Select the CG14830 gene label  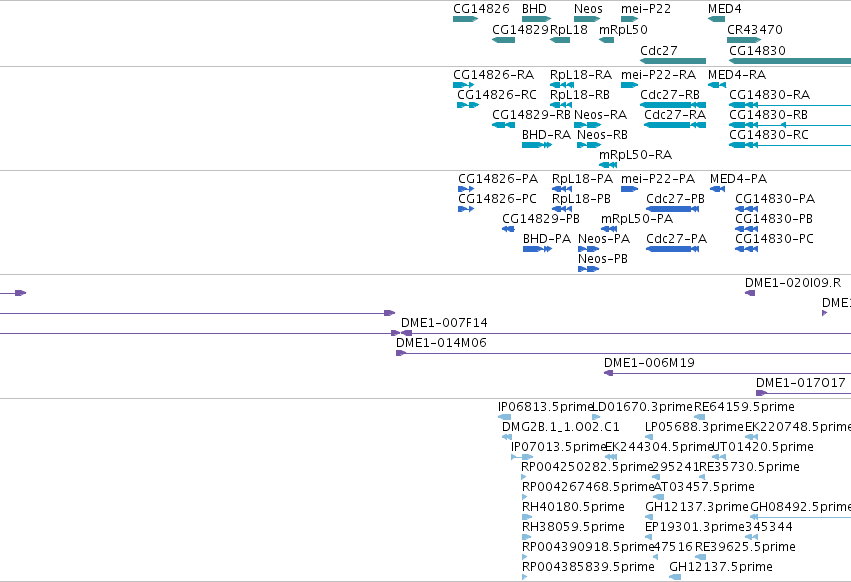pyautogui.click(x=757, y=50)
